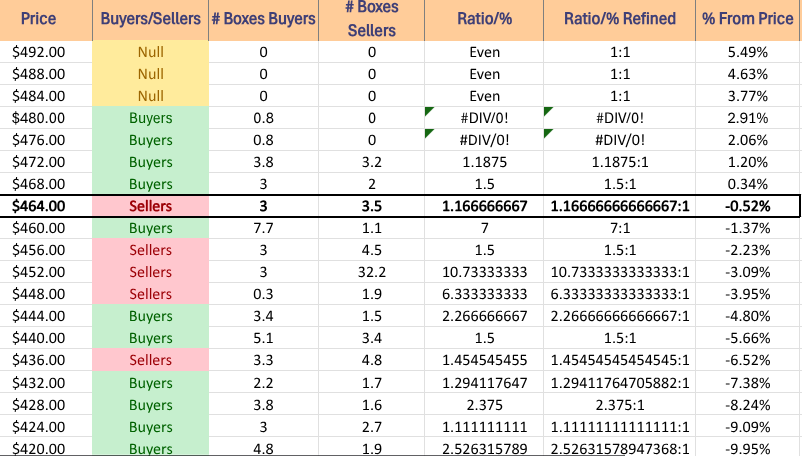Click error triangle on $480.00 Ratio/% Refined cell

tap(548, 111)
